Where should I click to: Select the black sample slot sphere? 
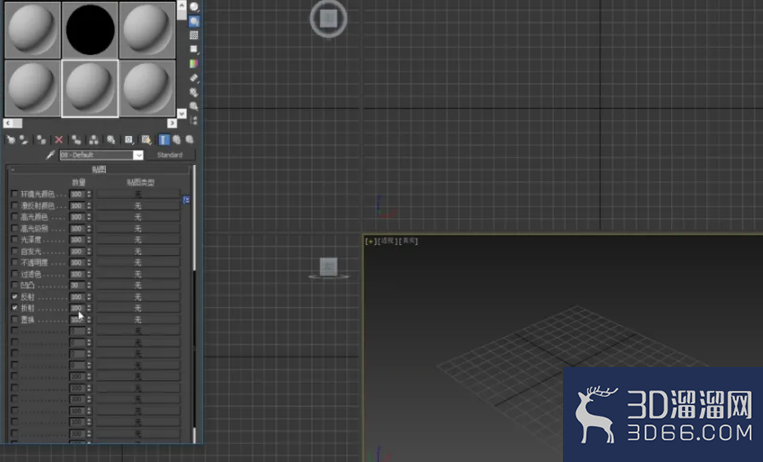tap(90, 30)
